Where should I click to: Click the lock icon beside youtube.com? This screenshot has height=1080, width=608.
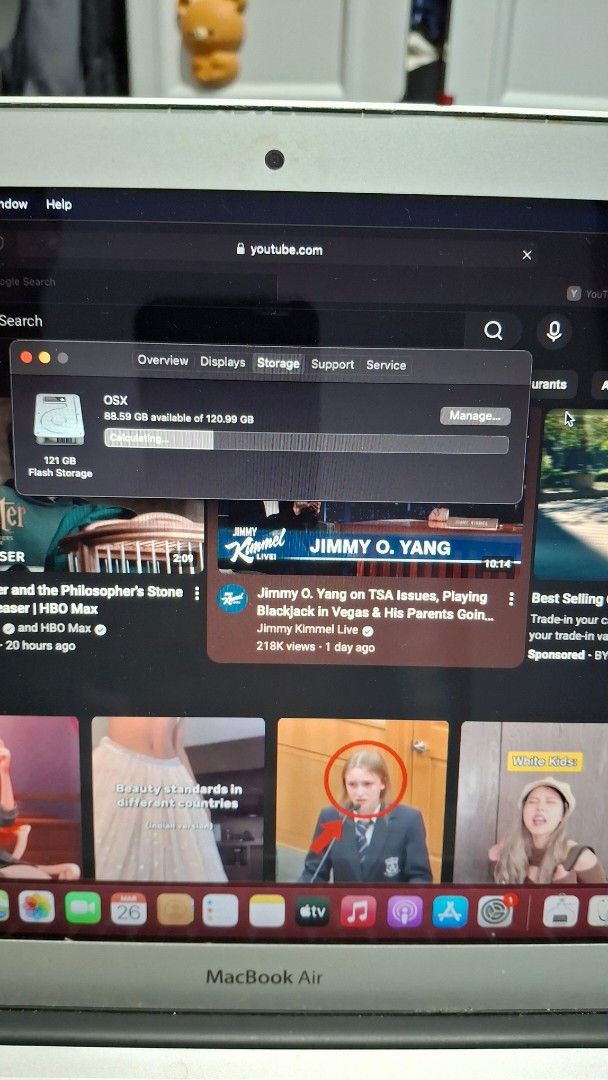(240, 249)
